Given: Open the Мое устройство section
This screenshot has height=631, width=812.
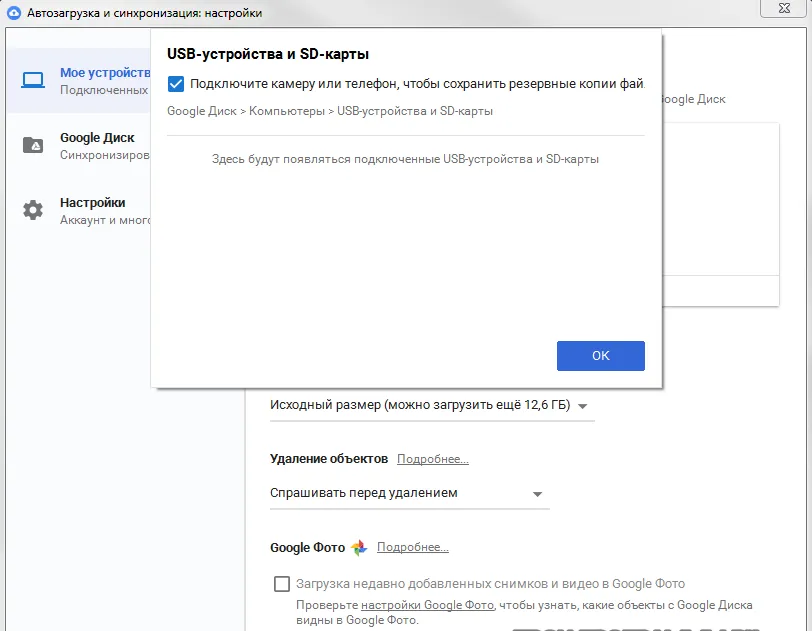Looking at the screenshot, I should [79, 80].
